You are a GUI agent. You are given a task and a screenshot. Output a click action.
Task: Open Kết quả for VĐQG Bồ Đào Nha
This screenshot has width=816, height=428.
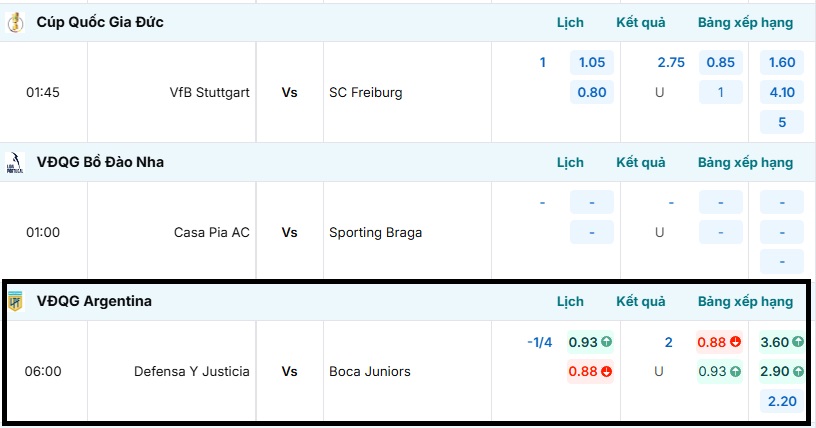point(640,162)
